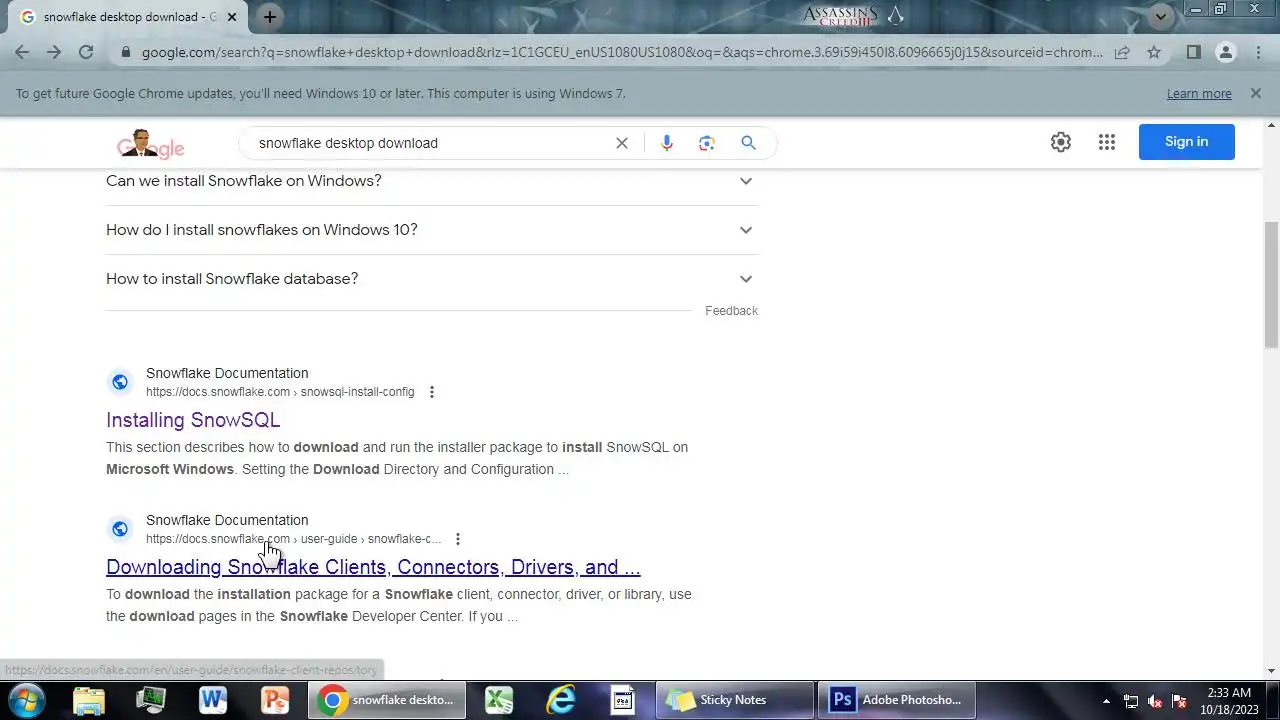Switch to Chrome taskbar window
1280x720 pixels.
387,700
